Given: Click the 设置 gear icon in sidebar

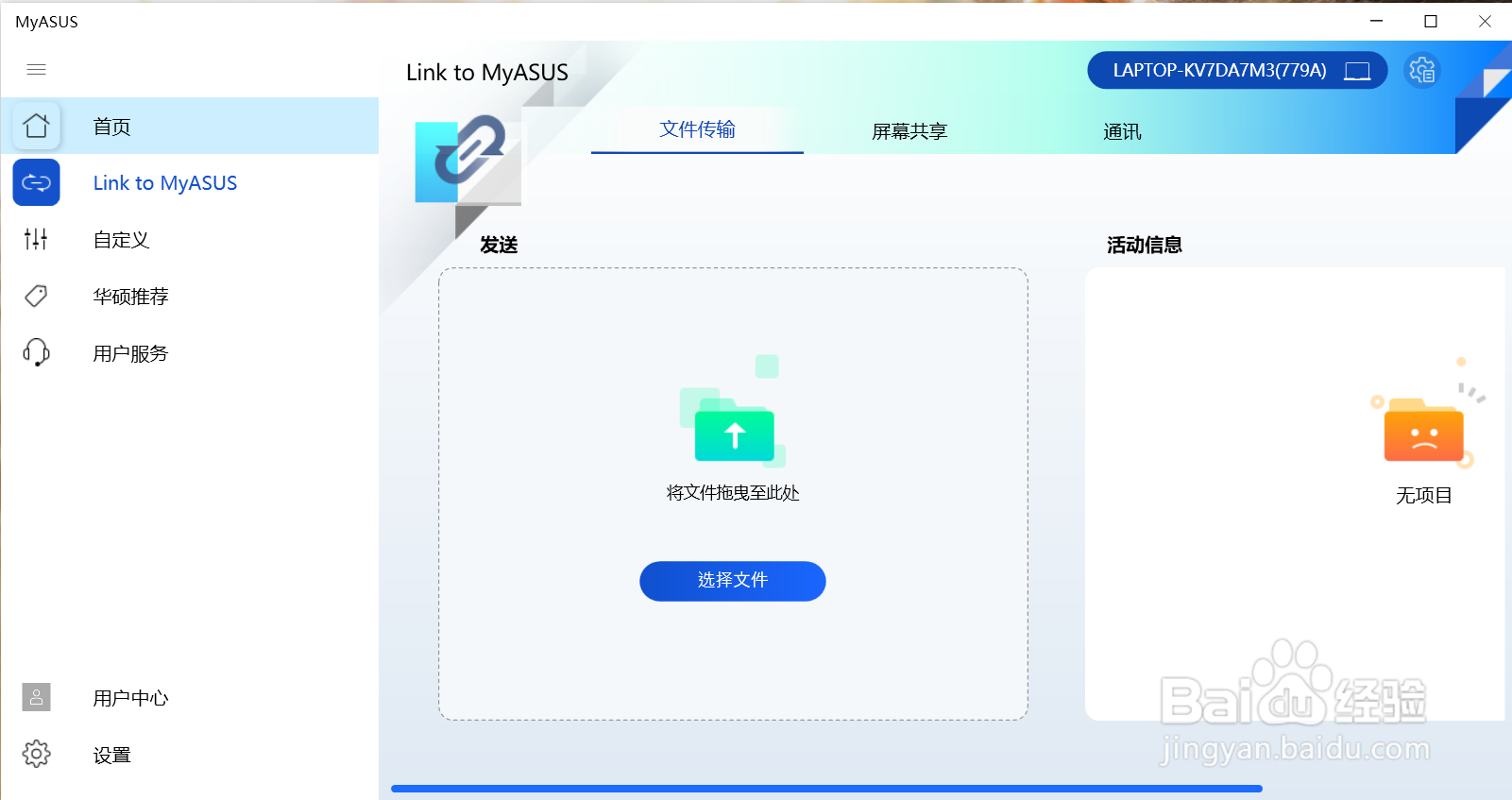Looking at the screenshot, I should click(36, 754).
